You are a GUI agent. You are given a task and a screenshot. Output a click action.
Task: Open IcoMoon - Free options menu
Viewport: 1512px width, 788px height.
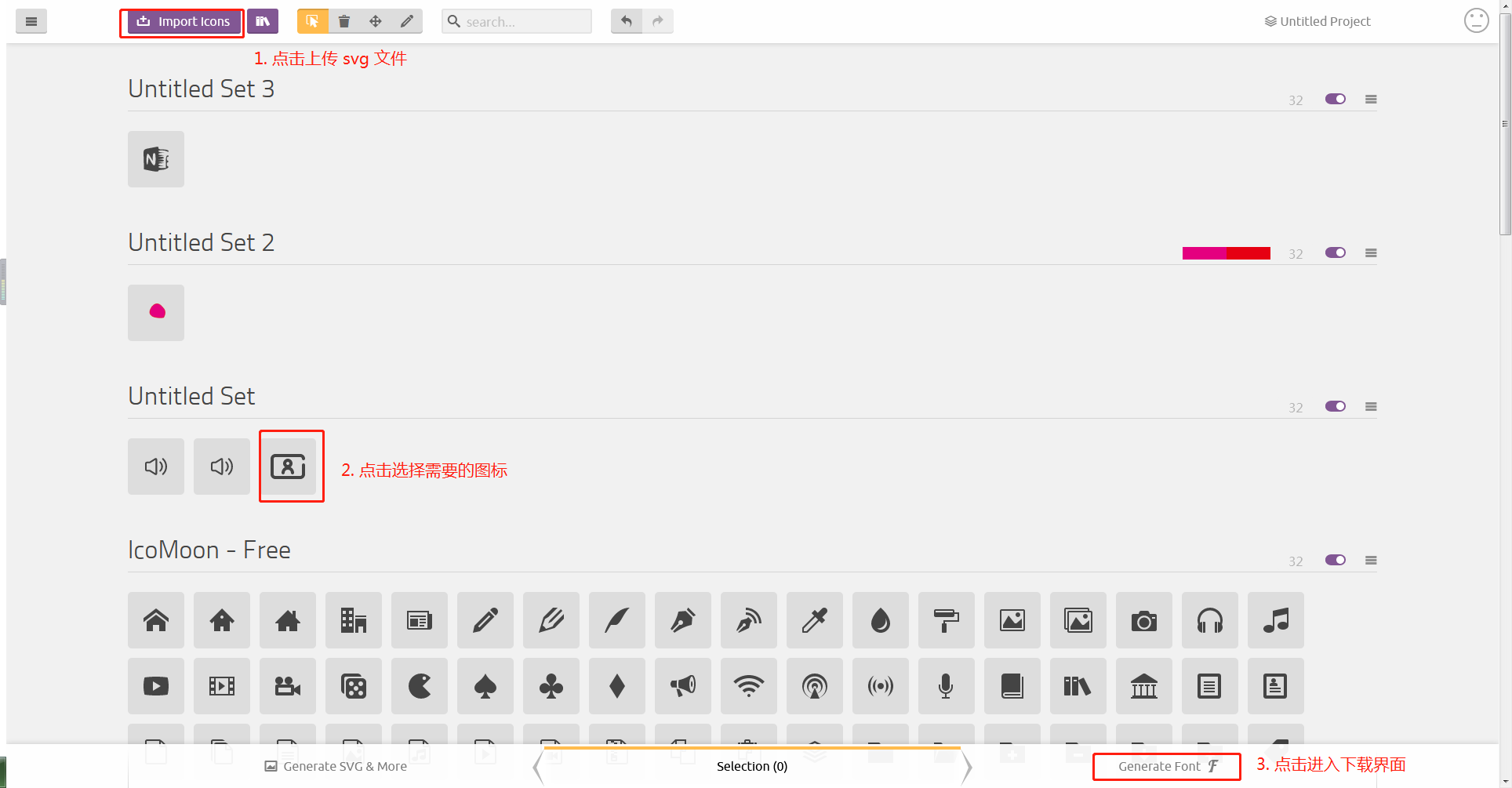(1371, 561)
